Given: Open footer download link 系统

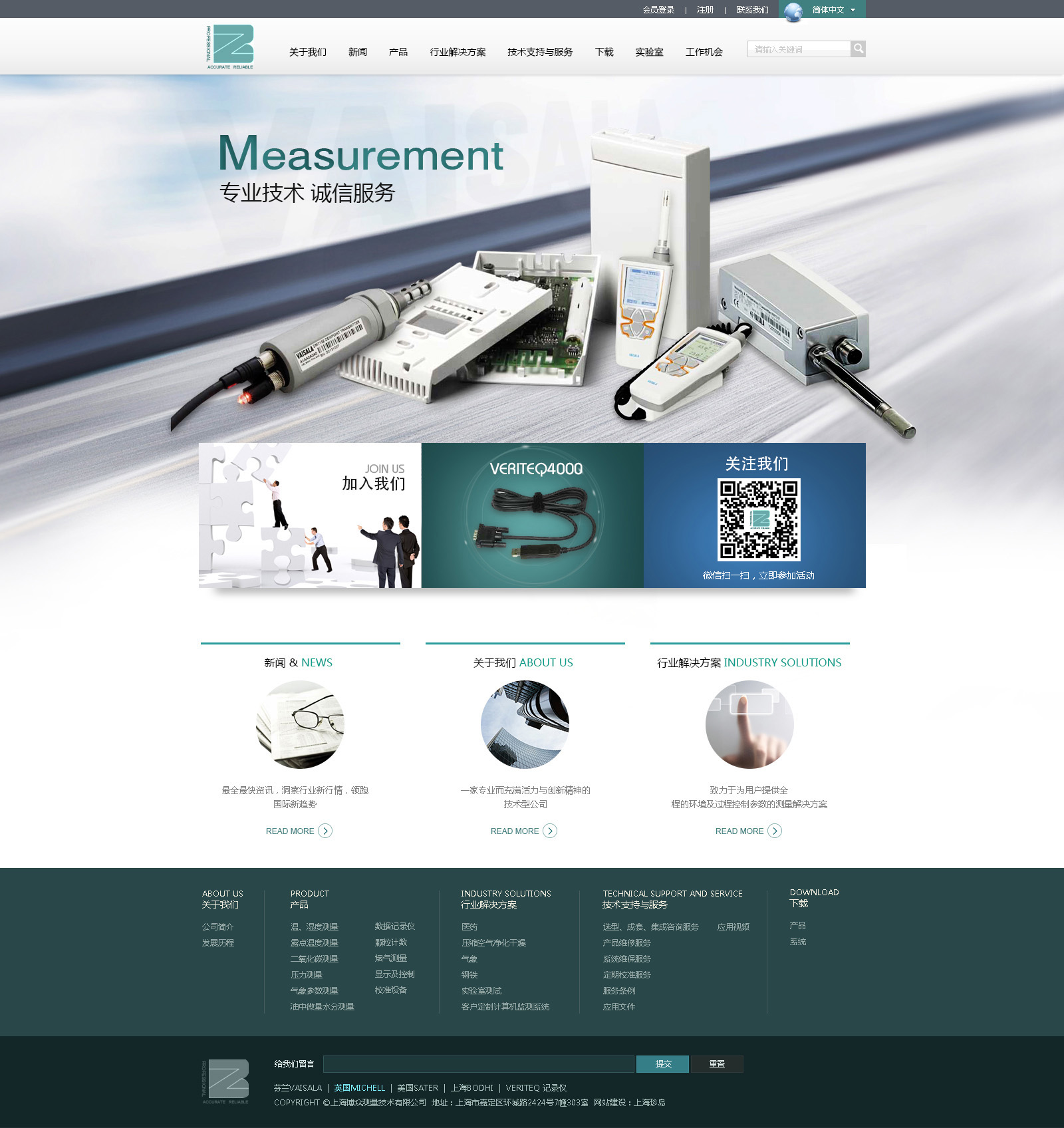Looking at the screenshot, I should coord(798,941).
